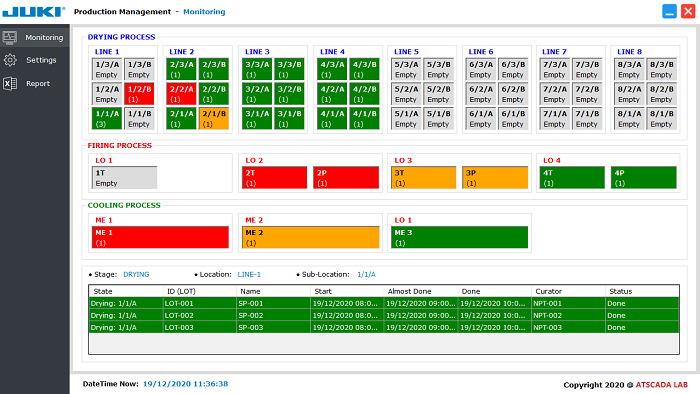Select orange firing slot 3T

(x=424, y=178)
